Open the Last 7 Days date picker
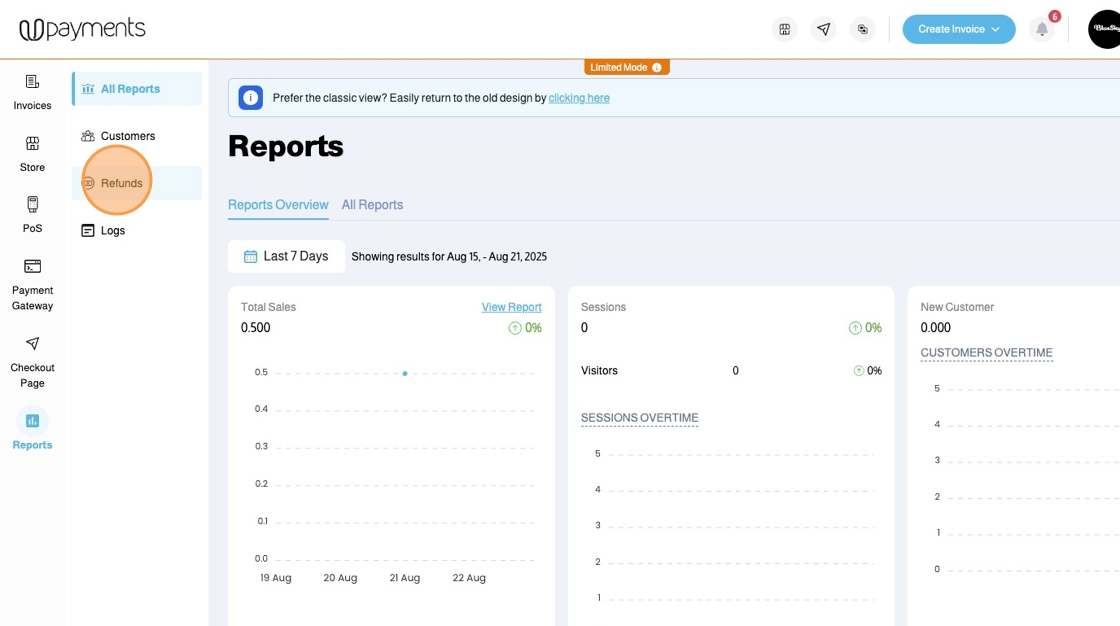This screenshot has width=1120, height=626. coord(286,256)
